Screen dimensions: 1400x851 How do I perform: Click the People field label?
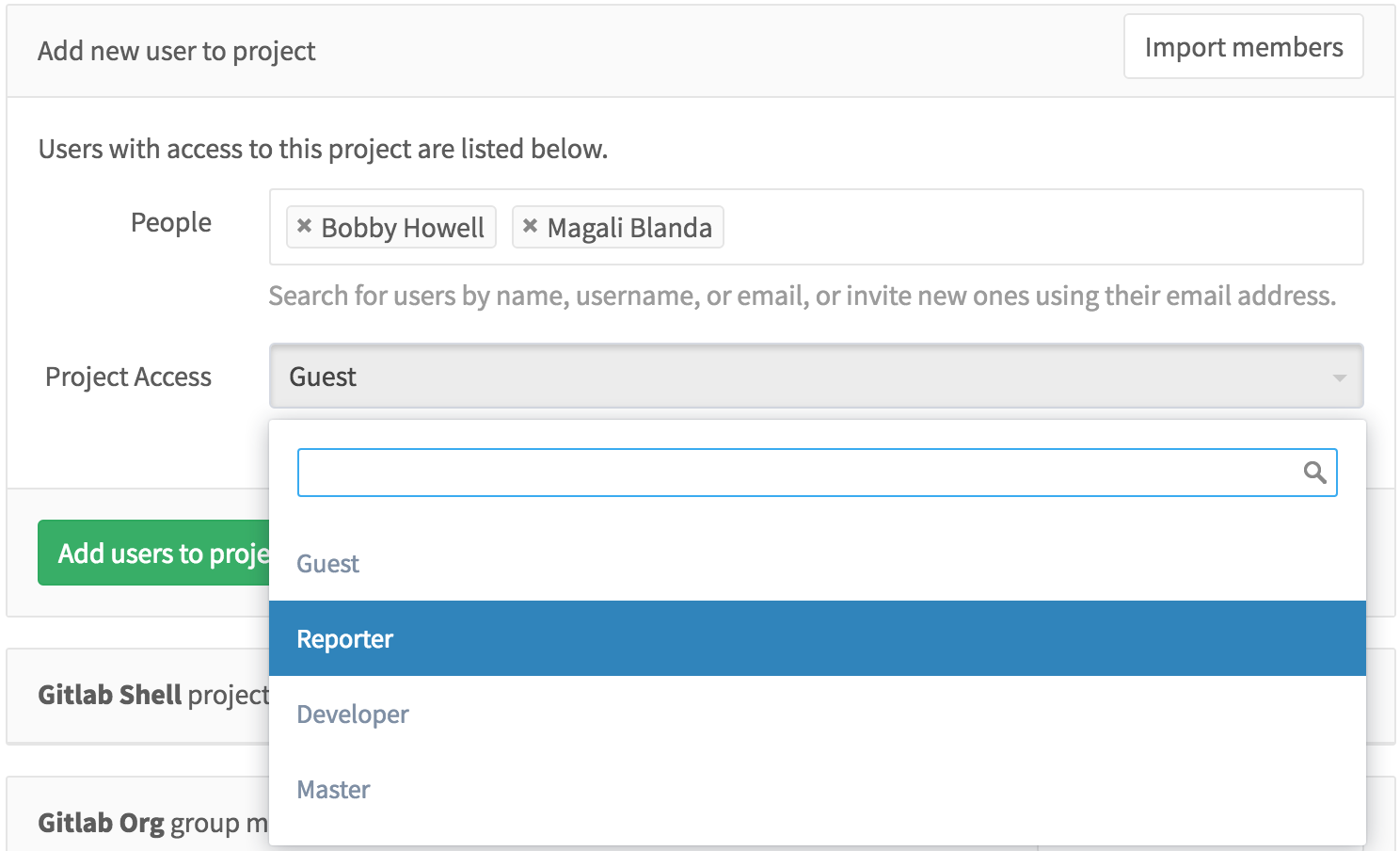(x=171, y=223)
